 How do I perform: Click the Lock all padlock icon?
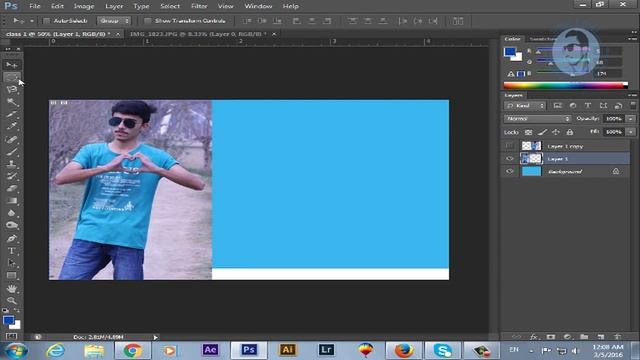(x=570, y=132)
